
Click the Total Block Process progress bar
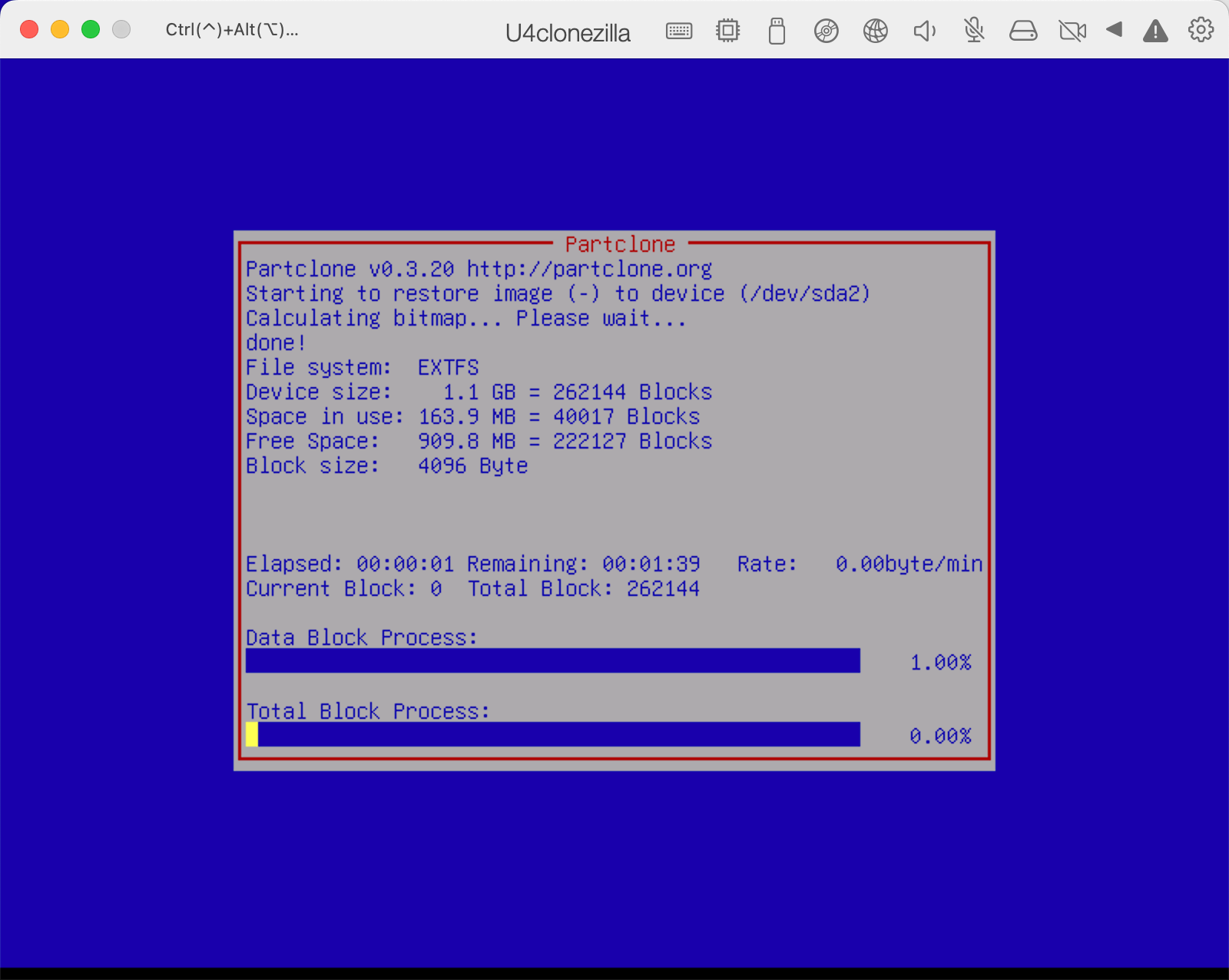tap(552, 734)
